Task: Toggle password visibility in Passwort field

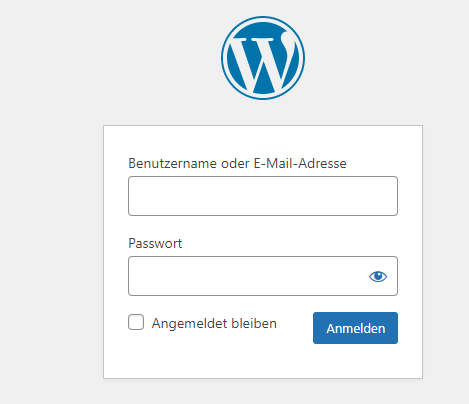Action: coord(378,276)
